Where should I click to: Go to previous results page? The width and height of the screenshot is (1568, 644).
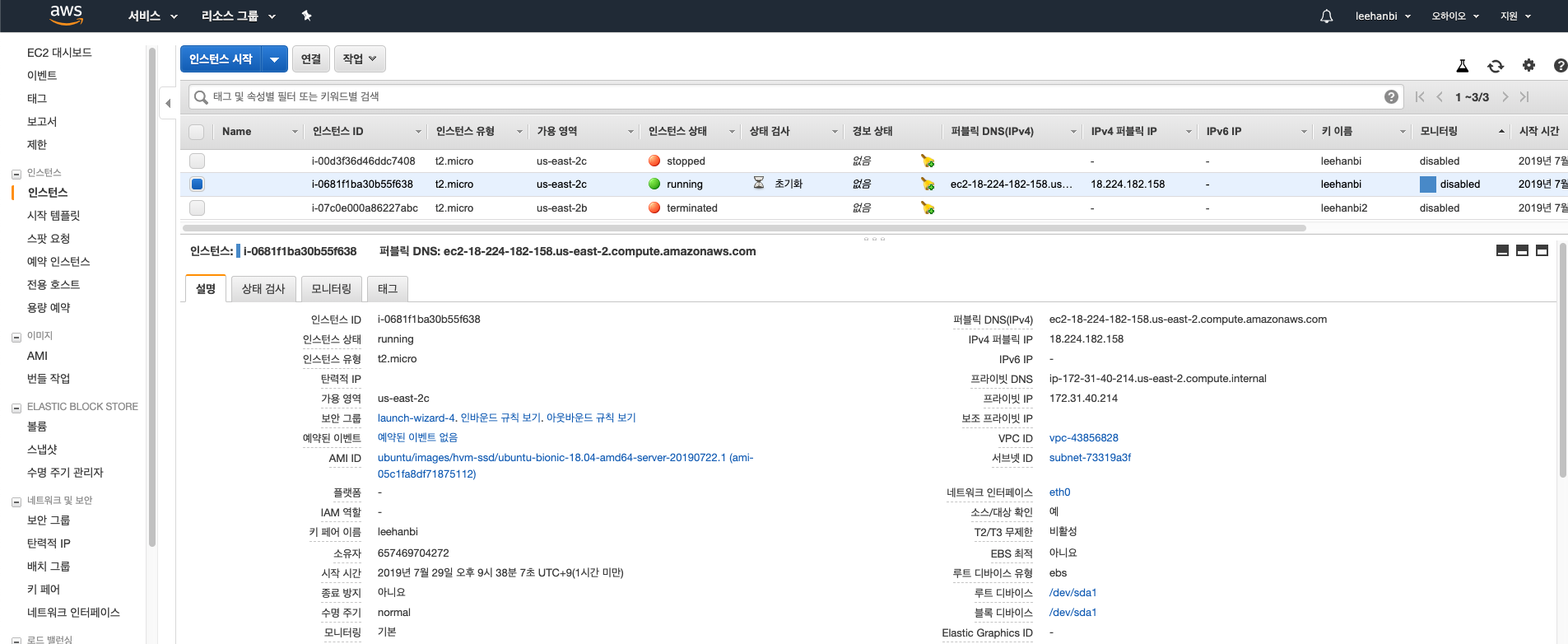[1440, 96]
